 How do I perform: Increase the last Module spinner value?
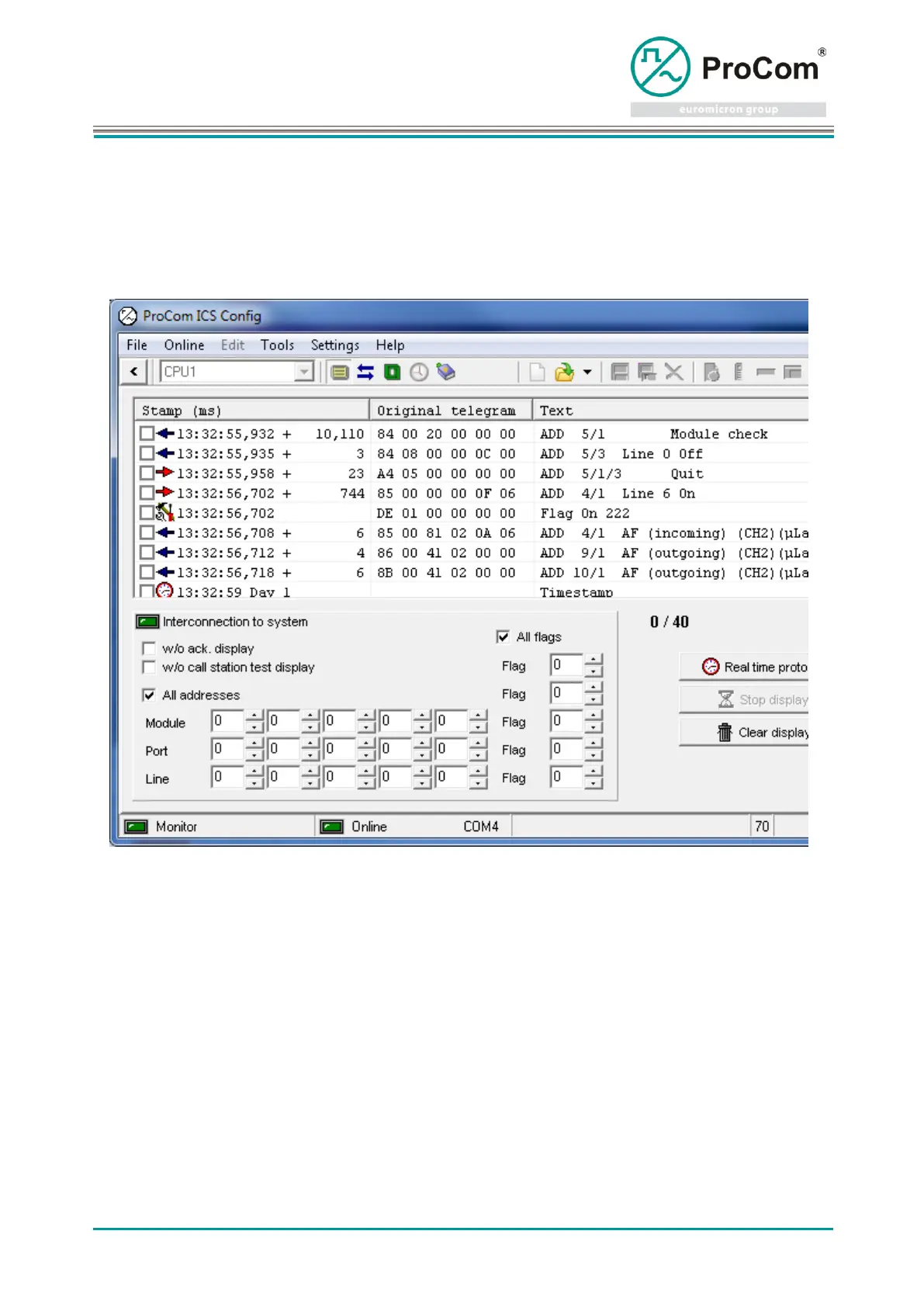coord(479,716)
